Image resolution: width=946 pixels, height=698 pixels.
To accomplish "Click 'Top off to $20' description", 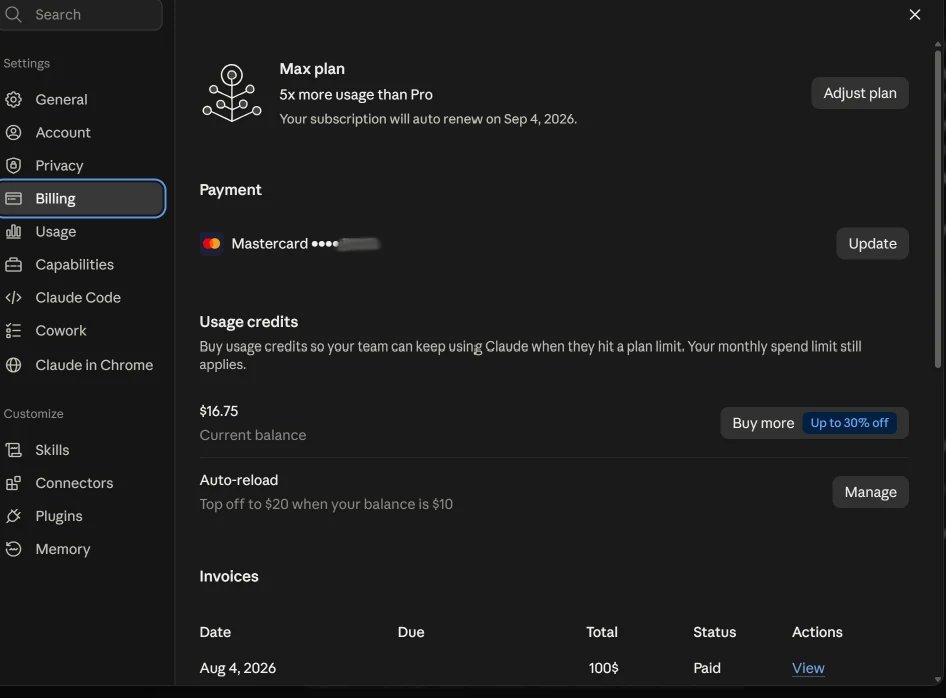I will point(326,504).
